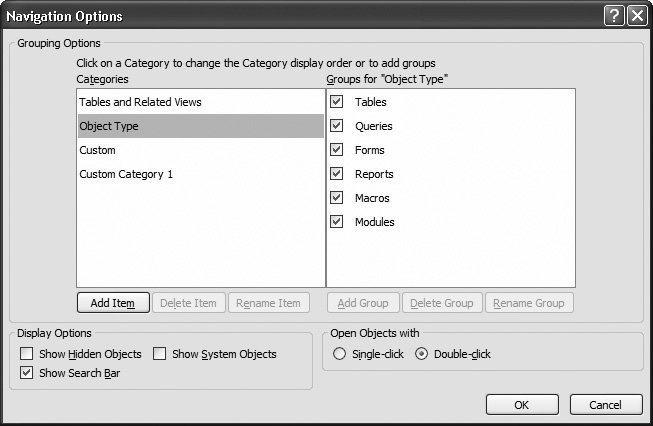Select the Object Type category
The image size is (653, 426).
pos(109,126)
